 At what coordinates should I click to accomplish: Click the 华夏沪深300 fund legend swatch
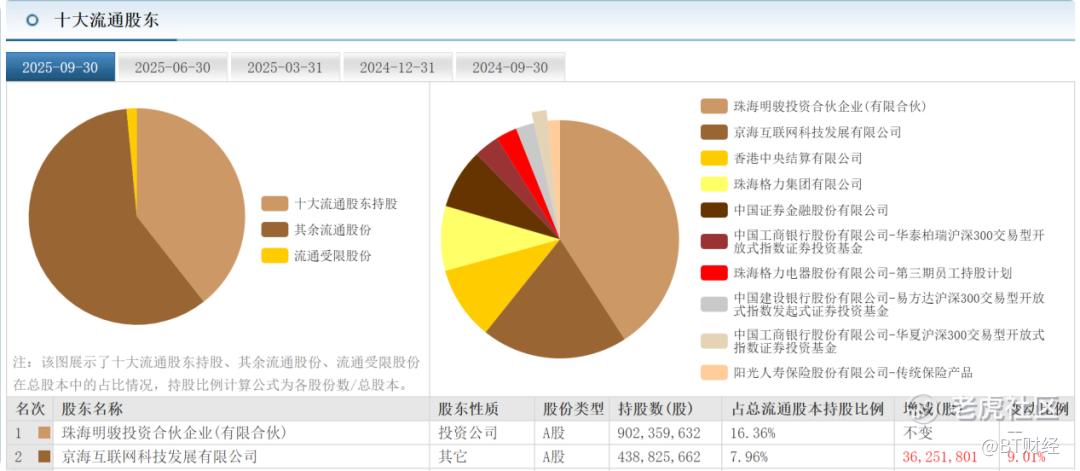pyautogui.click(x=714, y=341)
